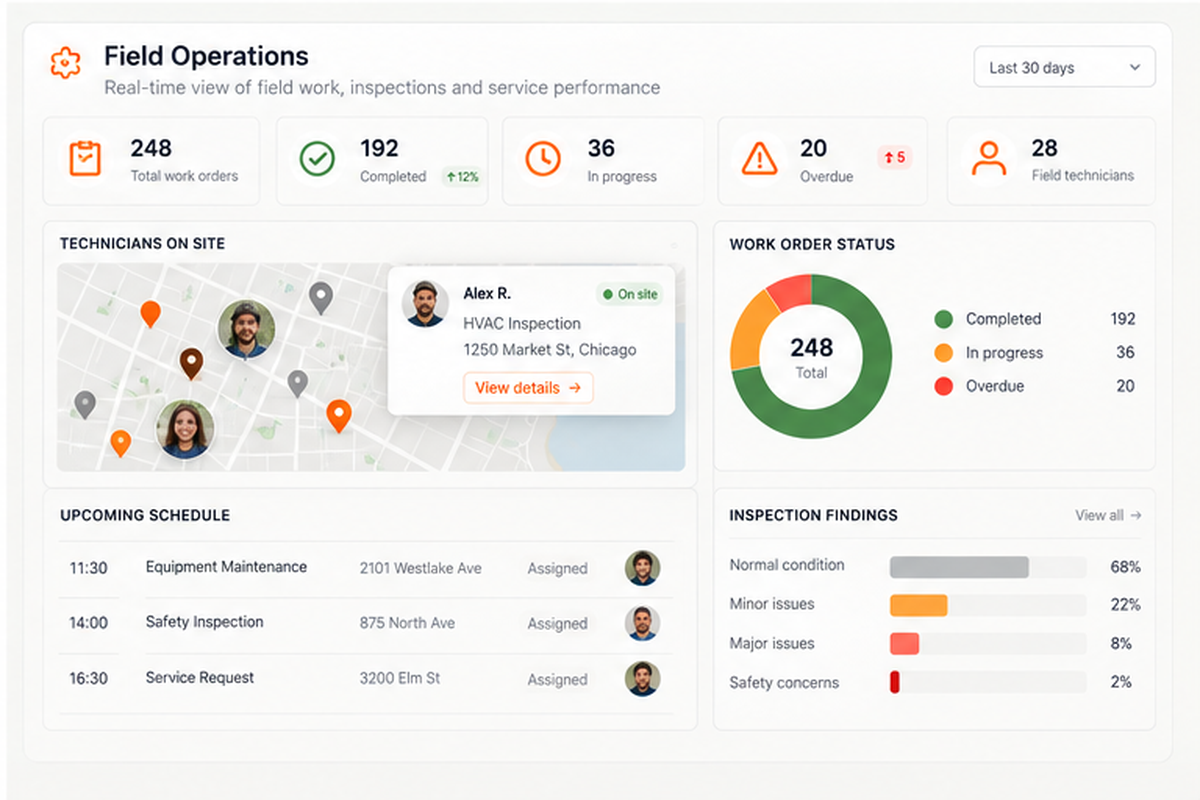Click the 2101 Westlake Ave address
The width and height of the screenshot is (1200, 800).
[420, 568]
